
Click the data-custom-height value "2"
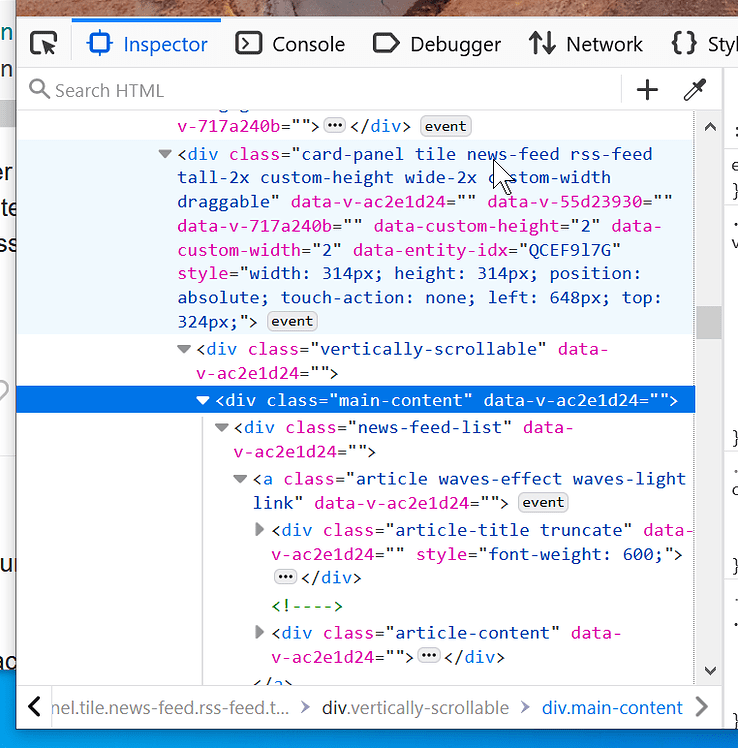(x=585, y=226)
